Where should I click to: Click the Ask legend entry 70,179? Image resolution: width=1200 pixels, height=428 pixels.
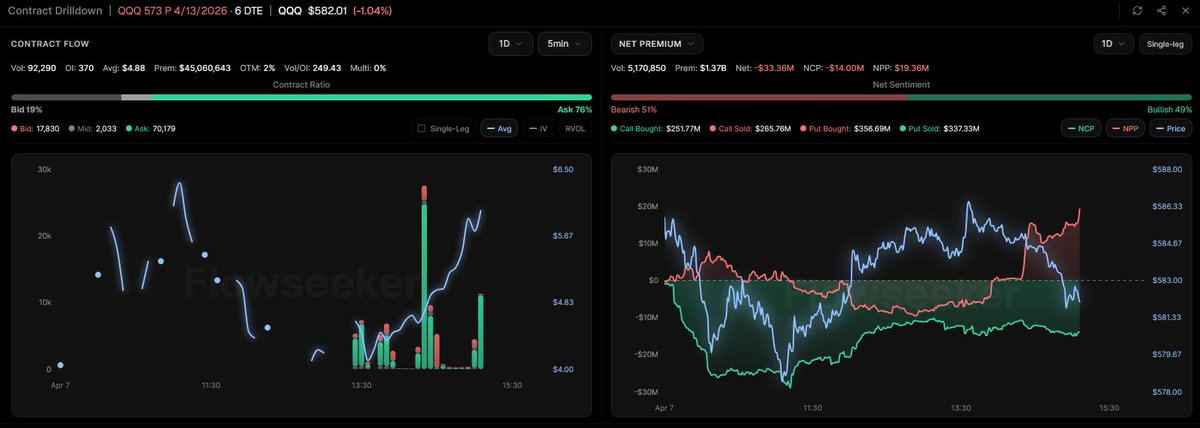[x=150, y=128]
